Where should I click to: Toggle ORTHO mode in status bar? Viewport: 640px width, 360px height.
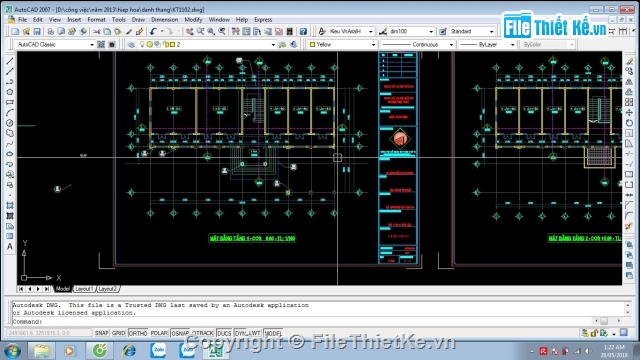tap(138, 333)
